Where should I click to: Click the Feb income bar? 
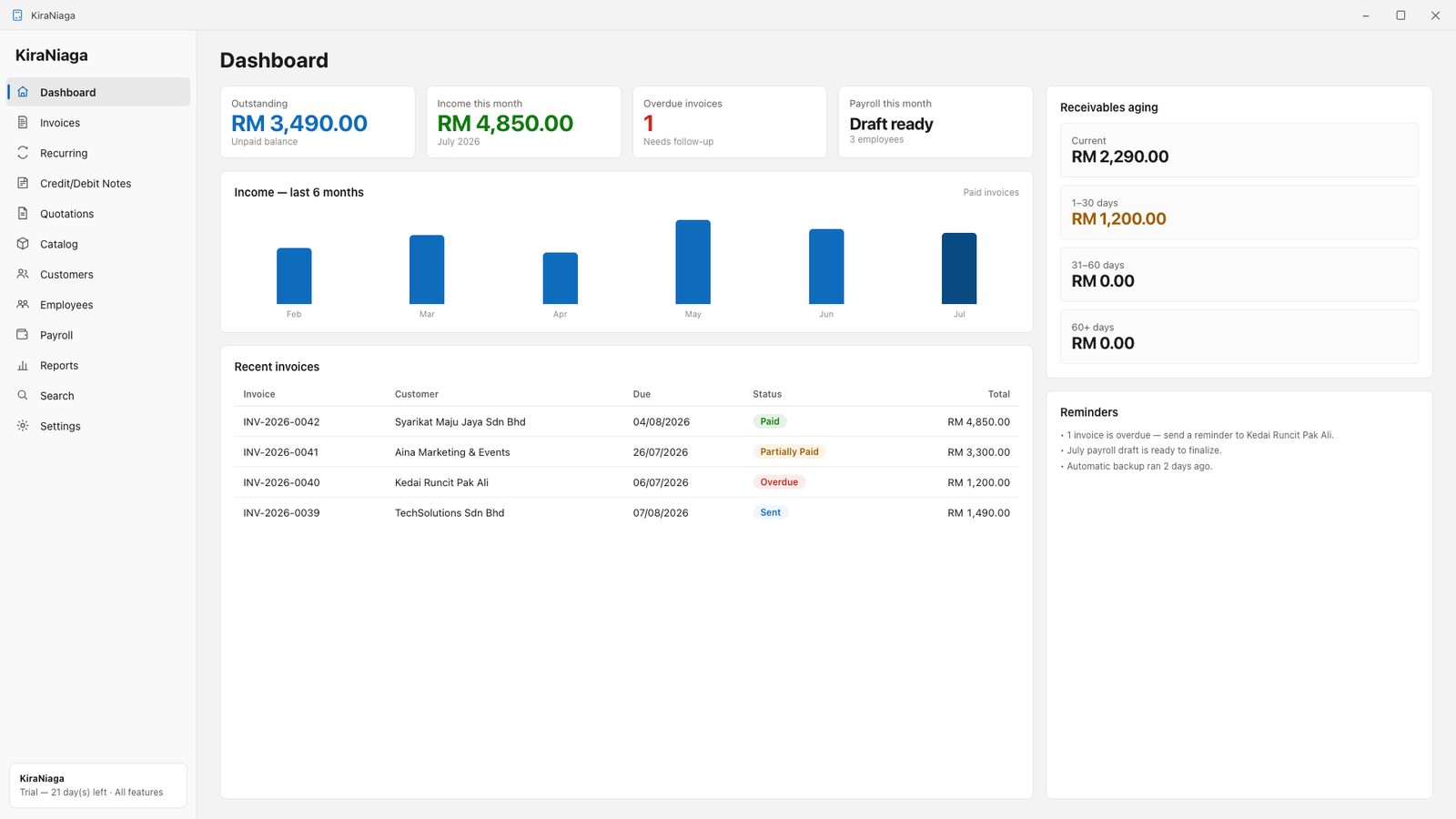(294, 276)
